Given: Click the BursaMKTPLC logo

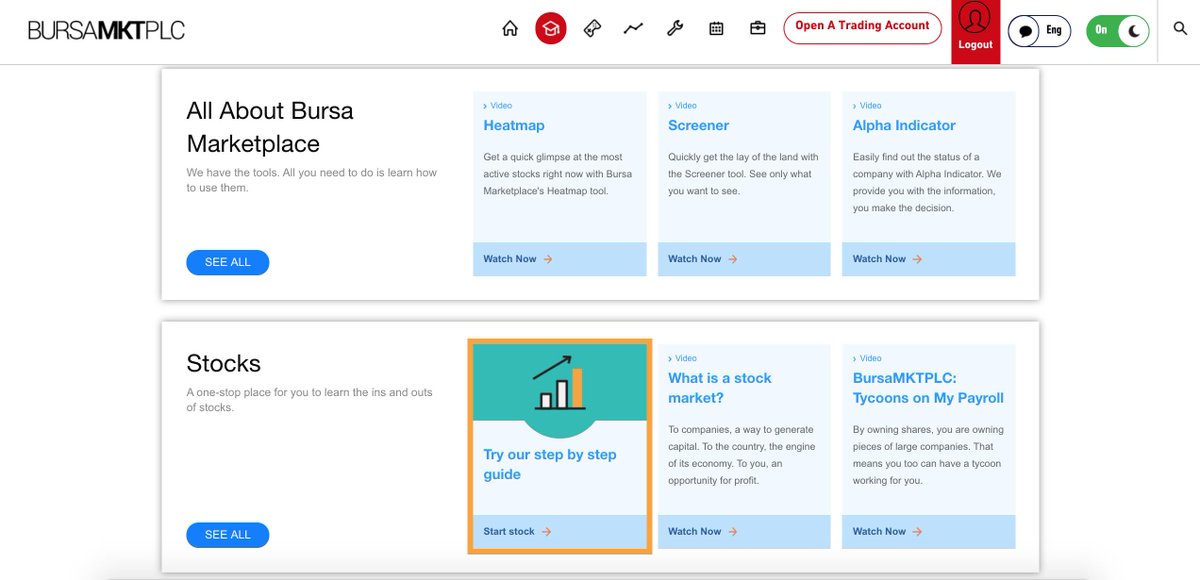Looking at the screenshot, I should (x=106, y=30).
